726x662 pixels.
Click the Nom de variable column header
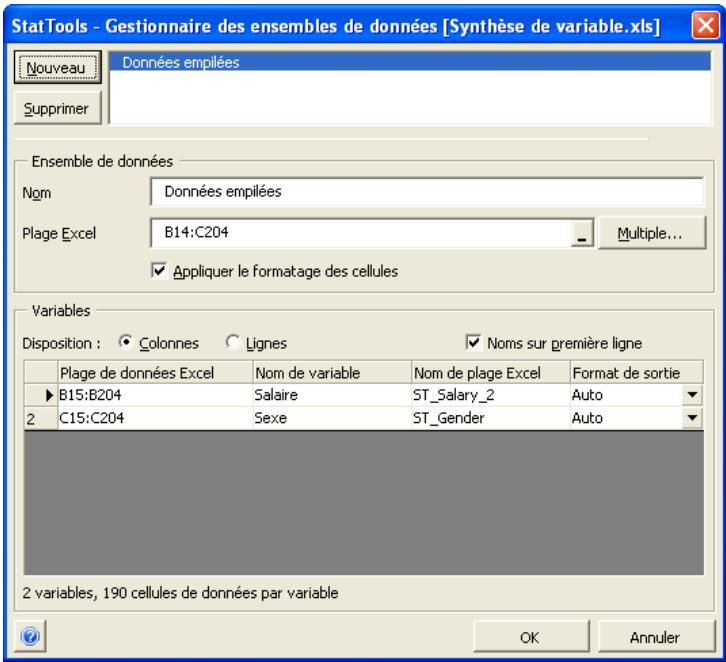click(x=332, y=372)
